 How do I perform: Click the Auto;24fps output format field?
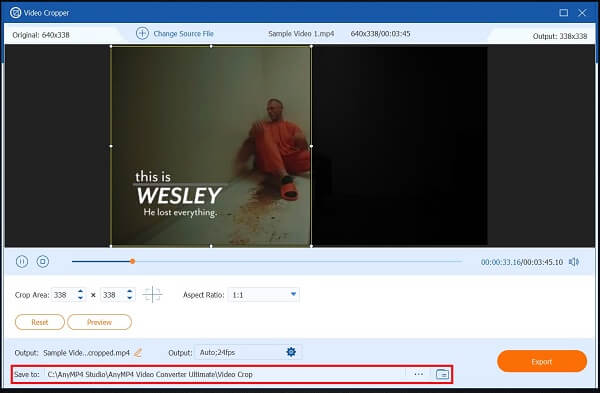240,352
